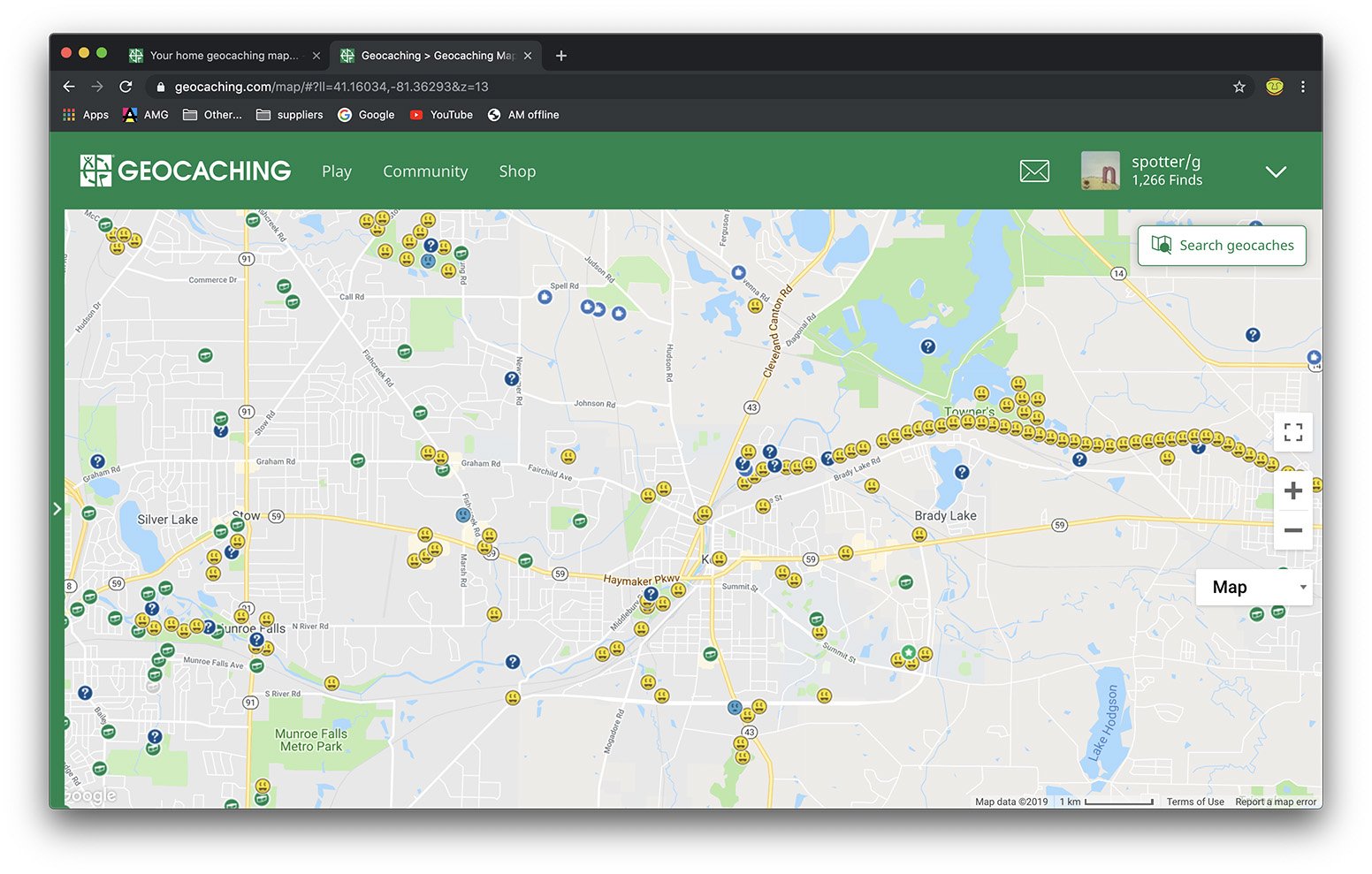Click the spotter/g profile avatar
Image resolution: width=1372 pixels, height=874 pixels.
click(1099, 171)
